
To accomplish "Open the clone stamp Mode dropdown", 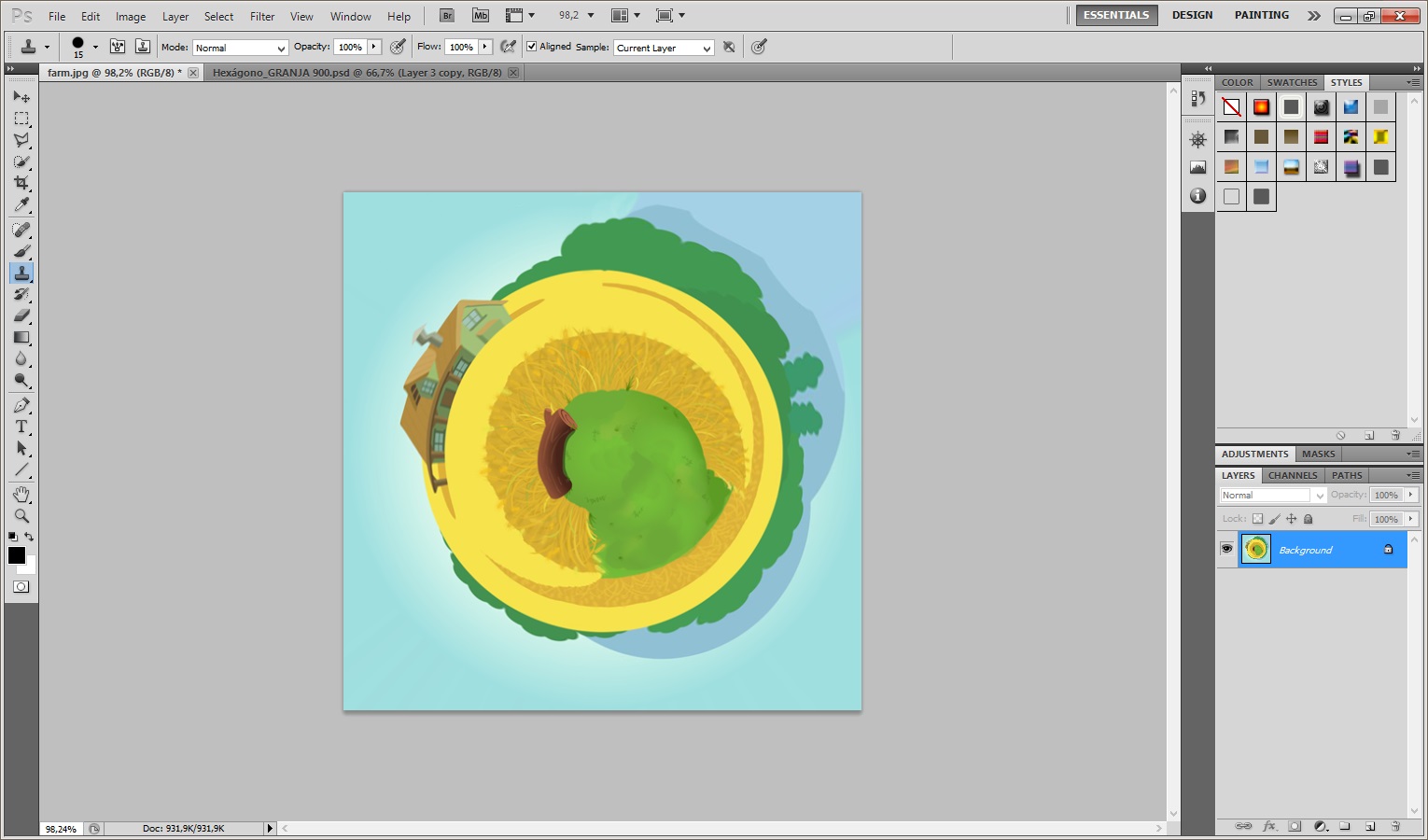I will (x=240, y=48).
